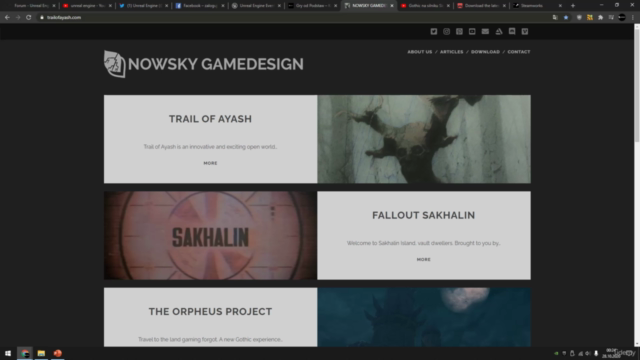The height and width of the screenshot is (360, 640).
Task: Open the Discord icon in header
Action: coord(512,31)
